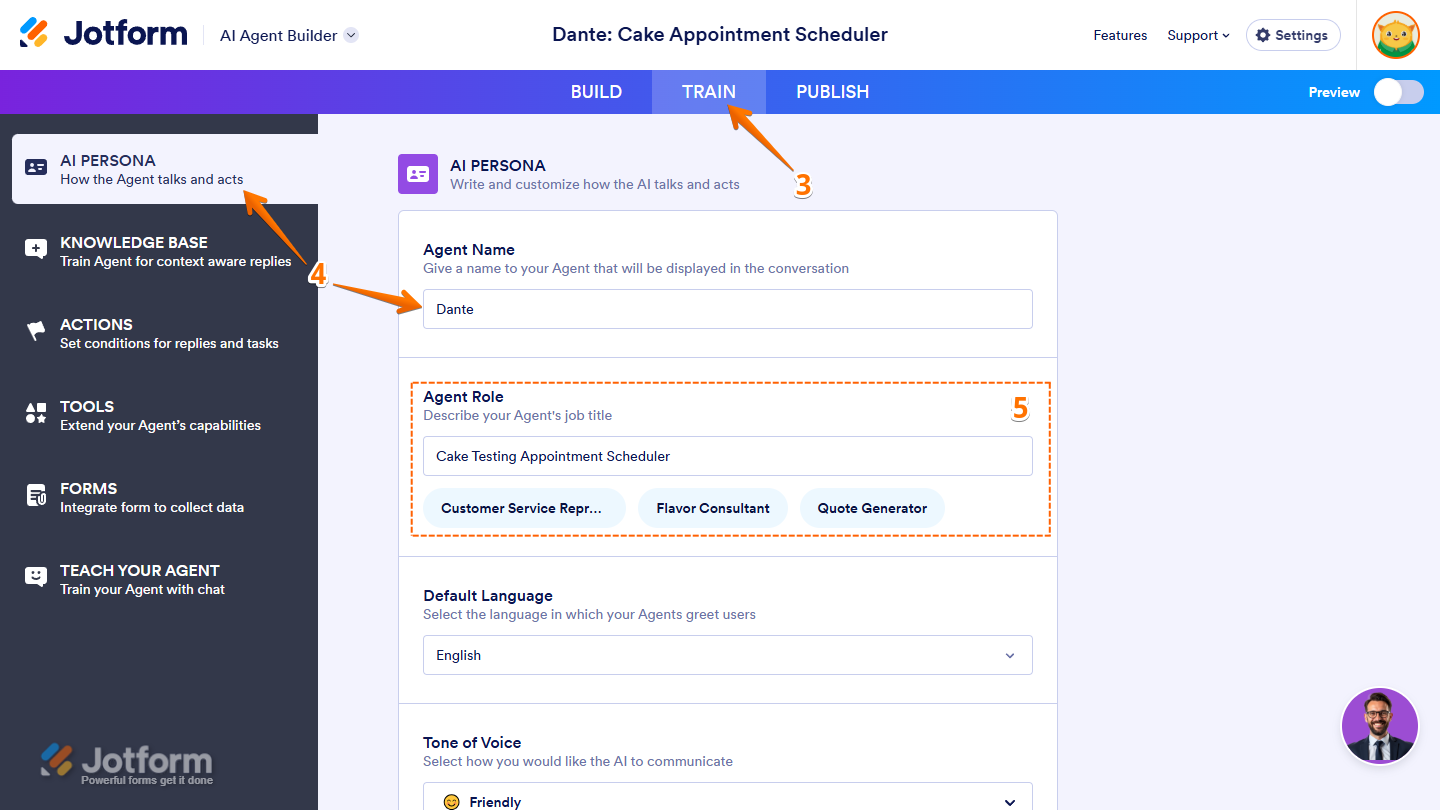Click the Teach Your Agent smiley icon
This screenshot has height=810, width=1440.
click(x=36, y=578)
